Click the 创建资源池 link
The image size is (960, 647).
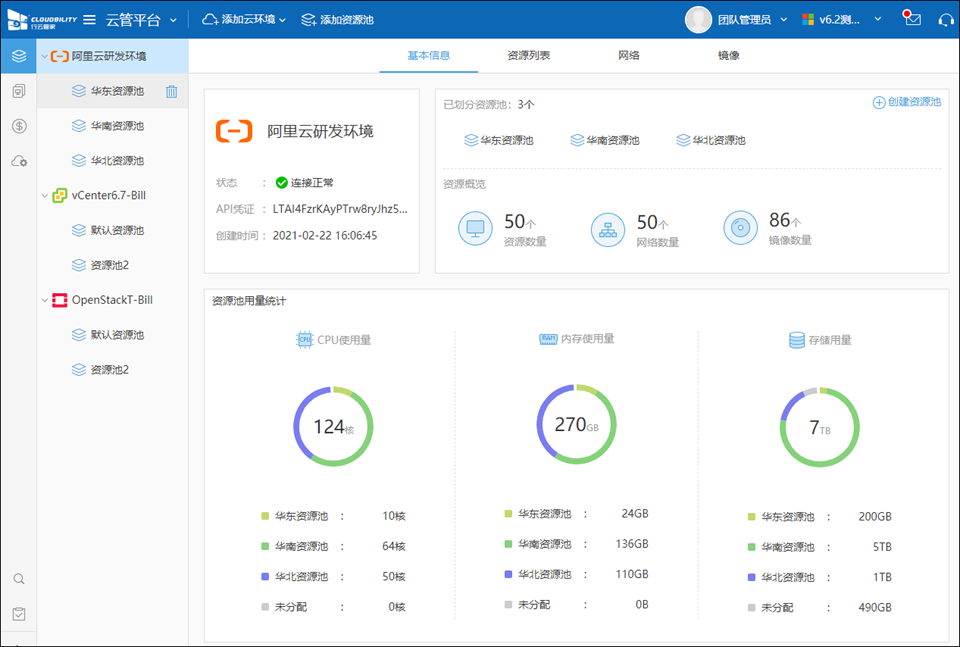tap(906, 102)
